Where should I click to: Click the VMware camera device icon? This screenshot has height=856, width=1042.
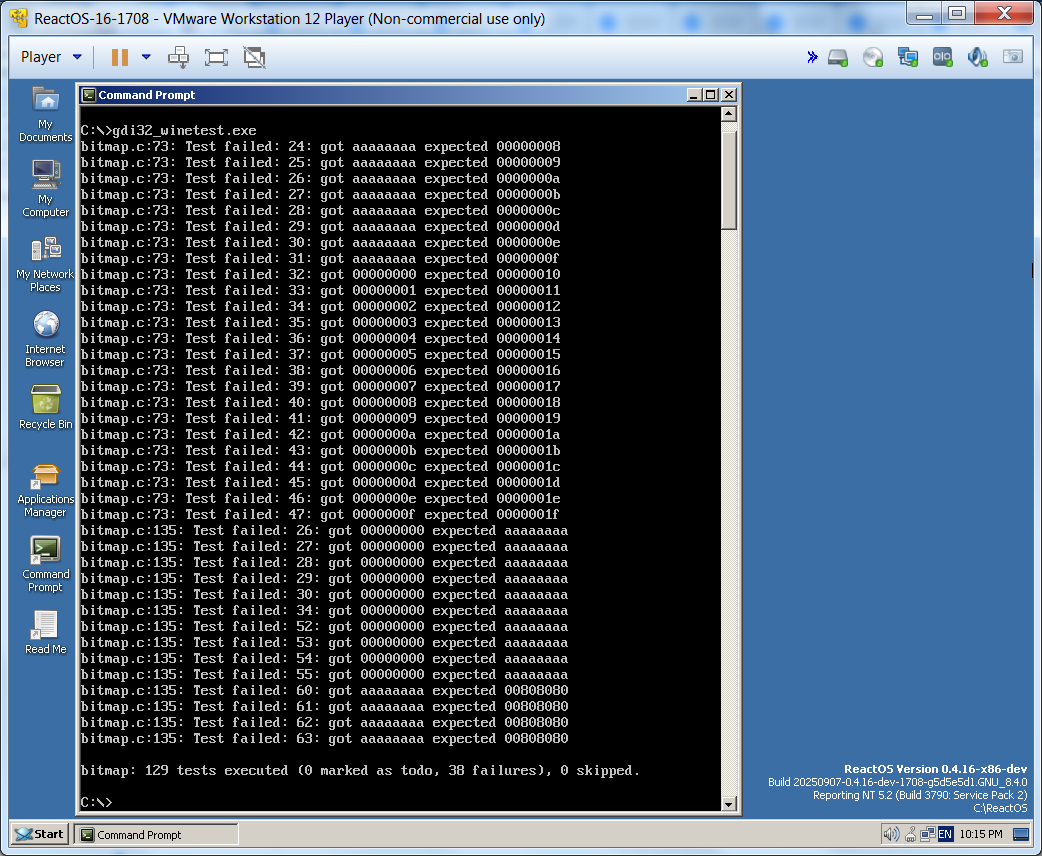[x=1013, y=57]
